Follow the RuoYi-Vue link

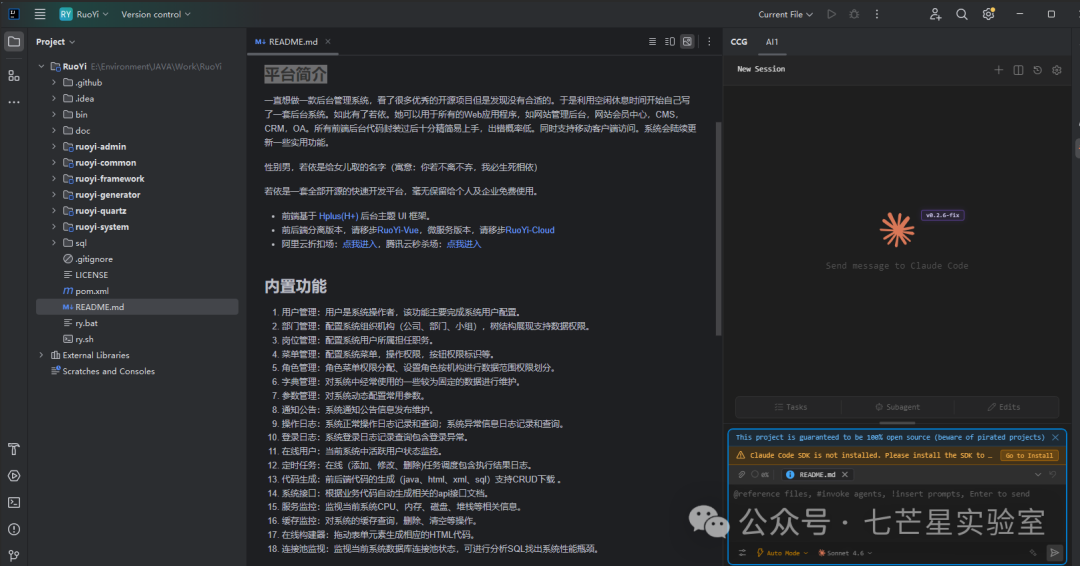(397, 230)
